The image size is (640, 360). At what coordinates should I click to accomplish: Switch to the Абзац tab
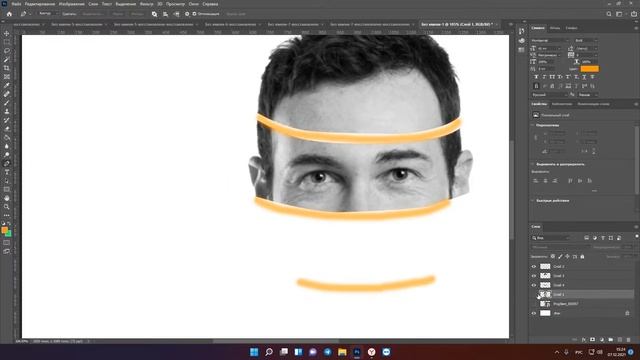[555, 28]
